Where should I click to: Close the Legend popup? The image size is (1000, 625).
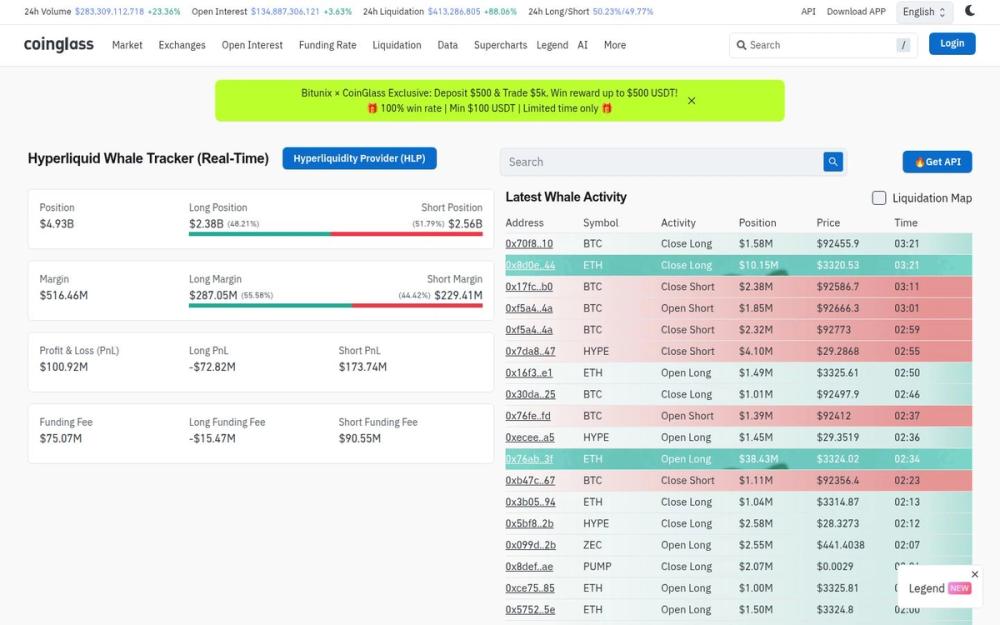974,575
